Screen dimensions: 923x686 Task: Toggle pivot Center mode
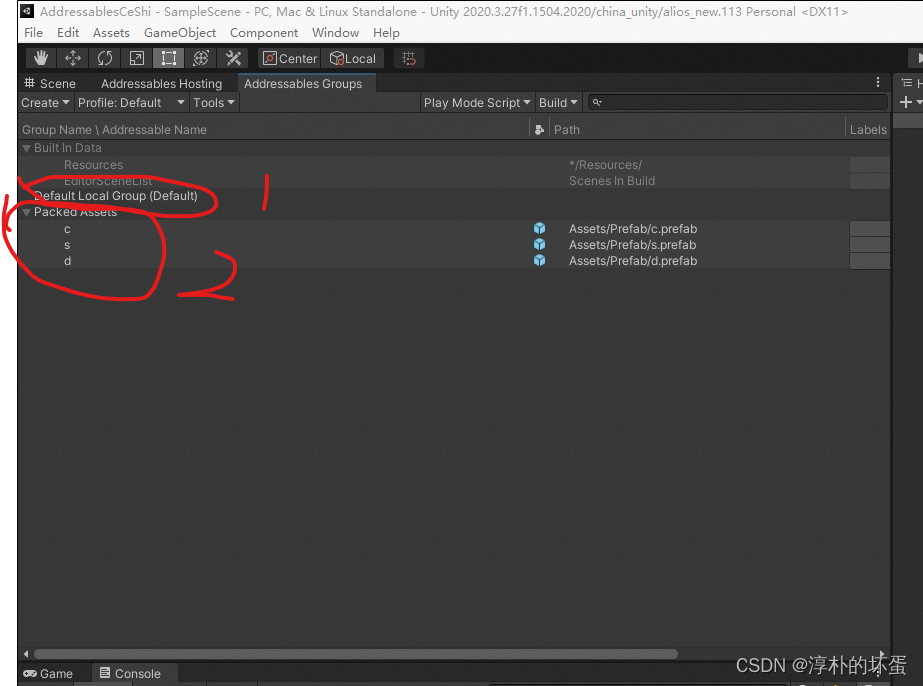tap(290, 58)
